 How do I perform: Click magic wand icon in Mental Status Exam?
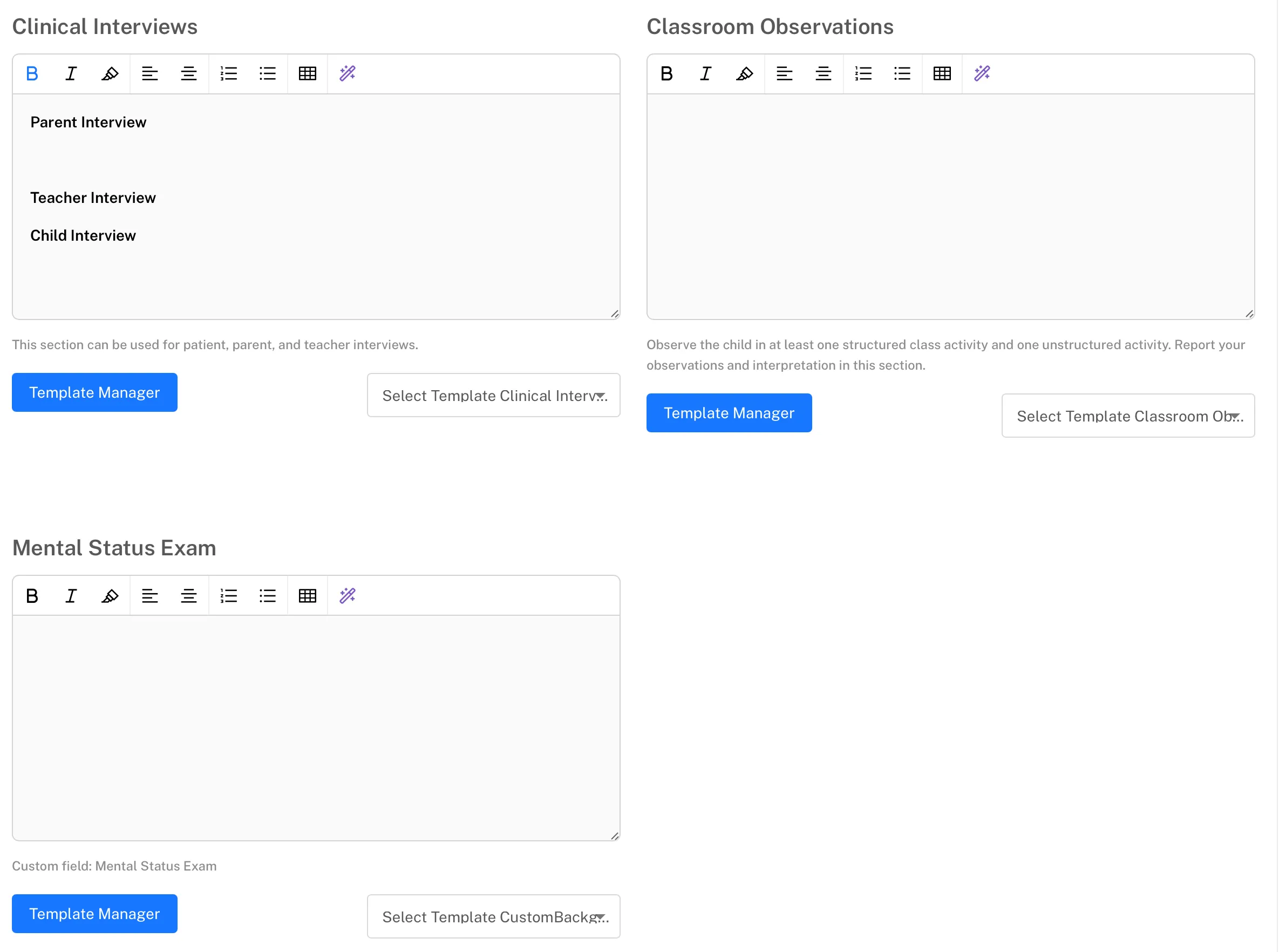pos(348,596)
